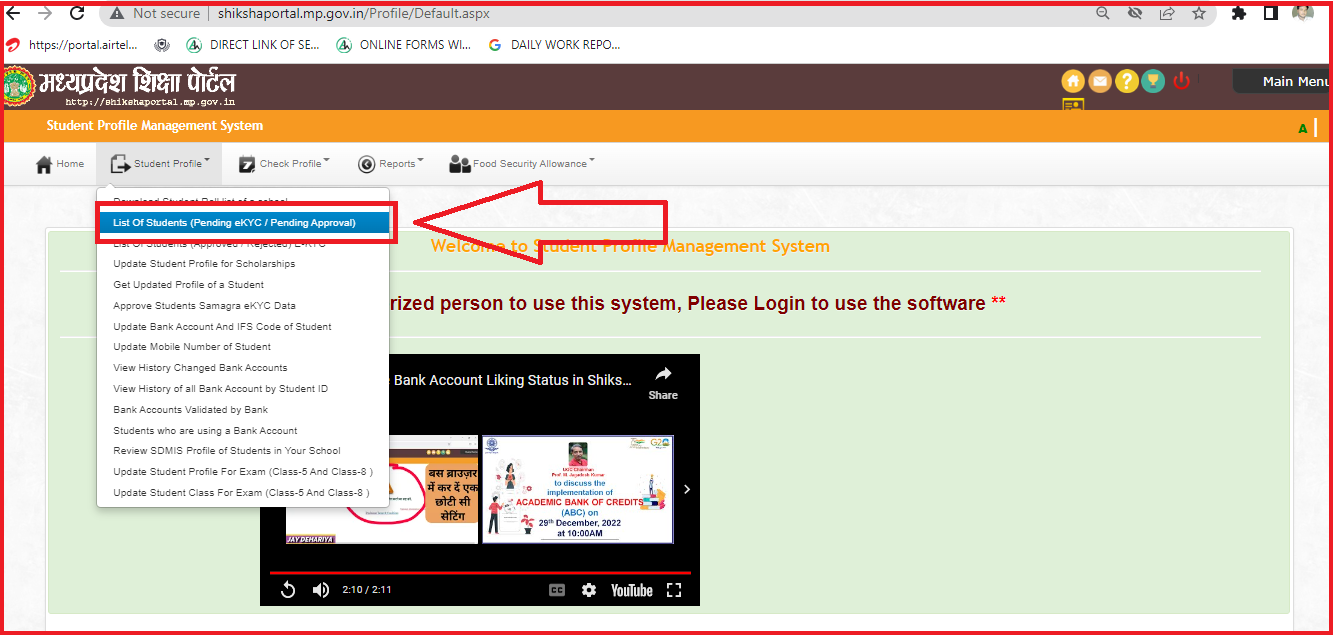Mute the video volume speaker
1333x635 pixels.
(321, 590)
